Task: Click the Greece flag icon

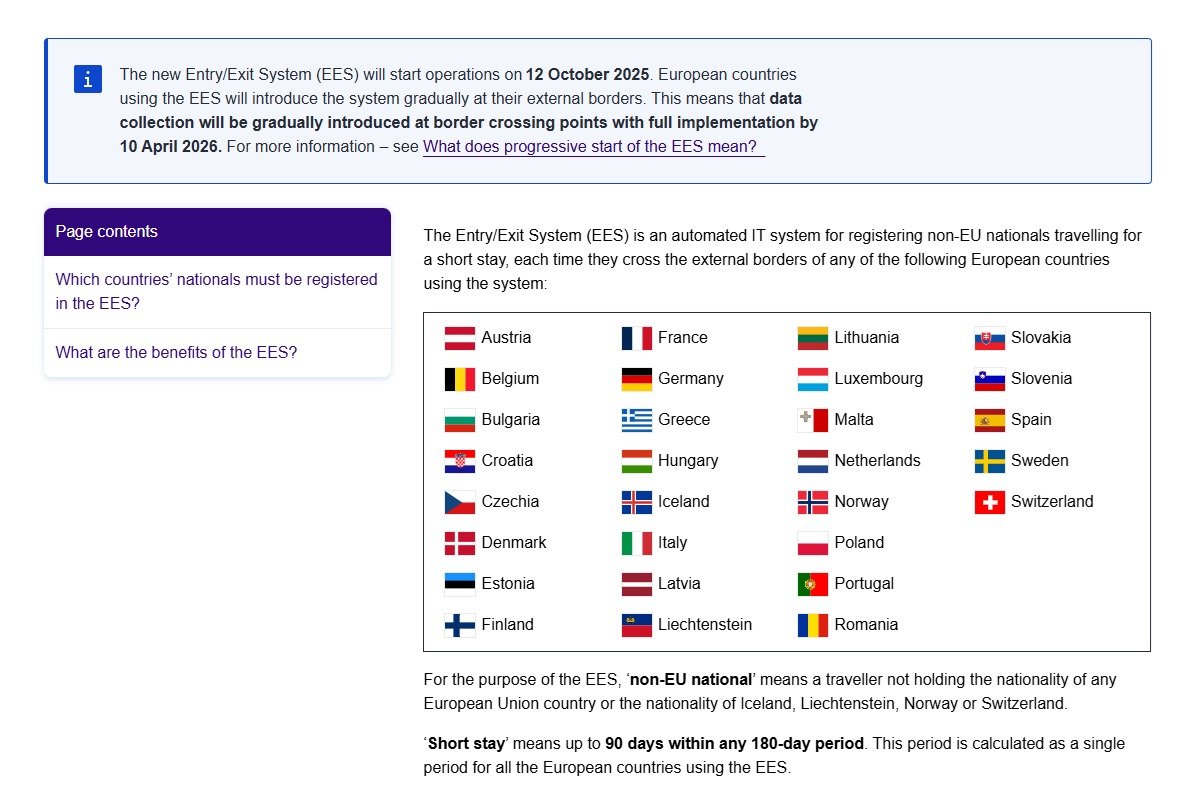Action: (x=636, y=420)
